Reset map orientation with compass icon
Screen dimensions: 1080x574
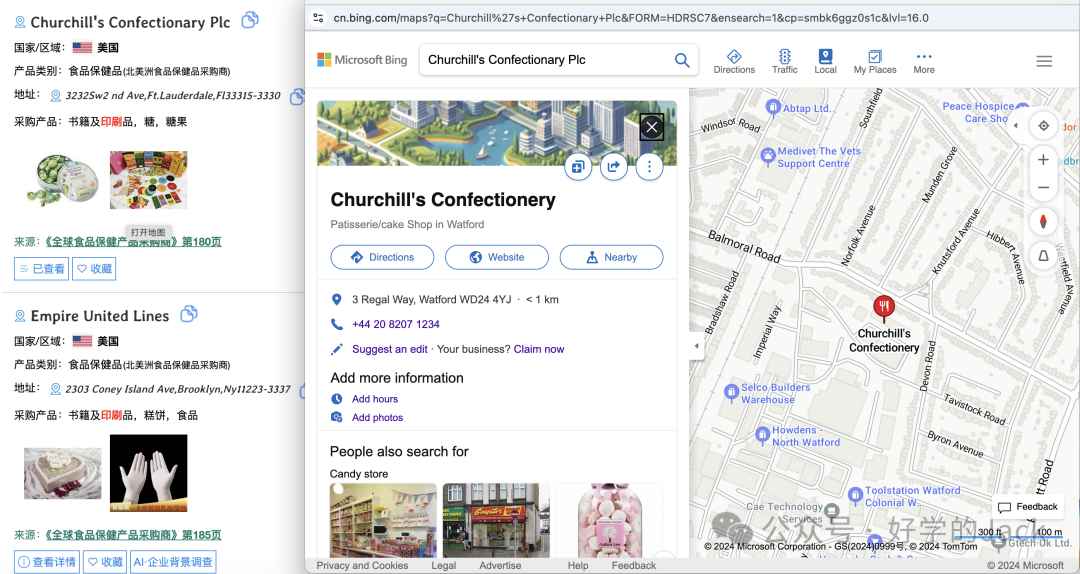point(1043,222)
